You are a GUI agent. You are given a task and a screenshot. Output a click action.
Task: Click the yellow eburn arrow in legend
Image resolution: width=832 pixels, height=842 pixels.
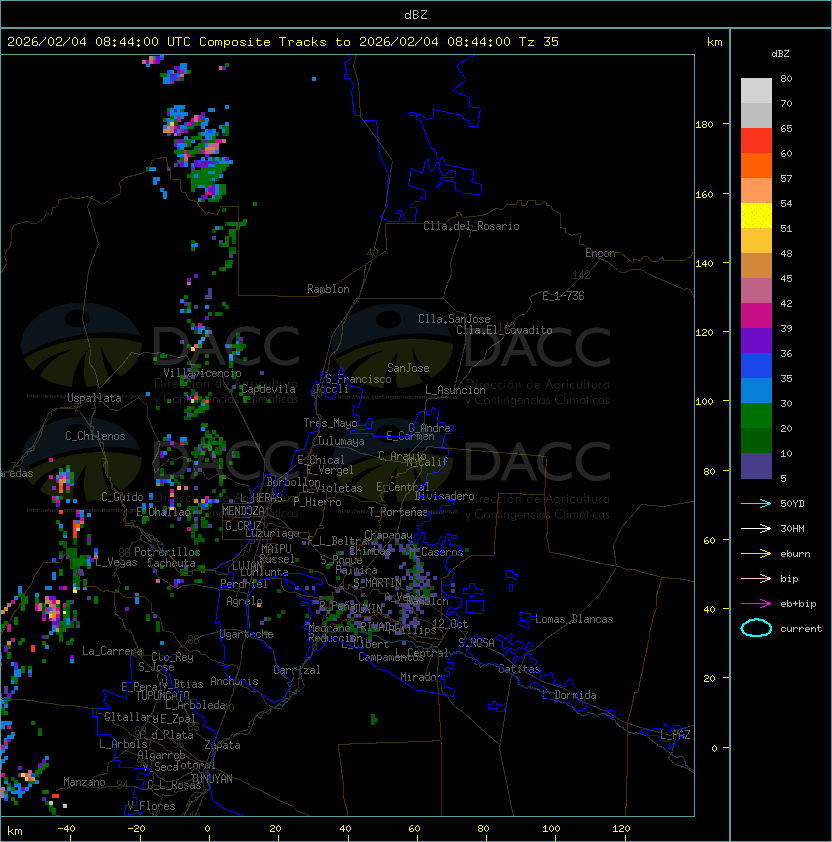pyautogui.click(x=756, y=554)
